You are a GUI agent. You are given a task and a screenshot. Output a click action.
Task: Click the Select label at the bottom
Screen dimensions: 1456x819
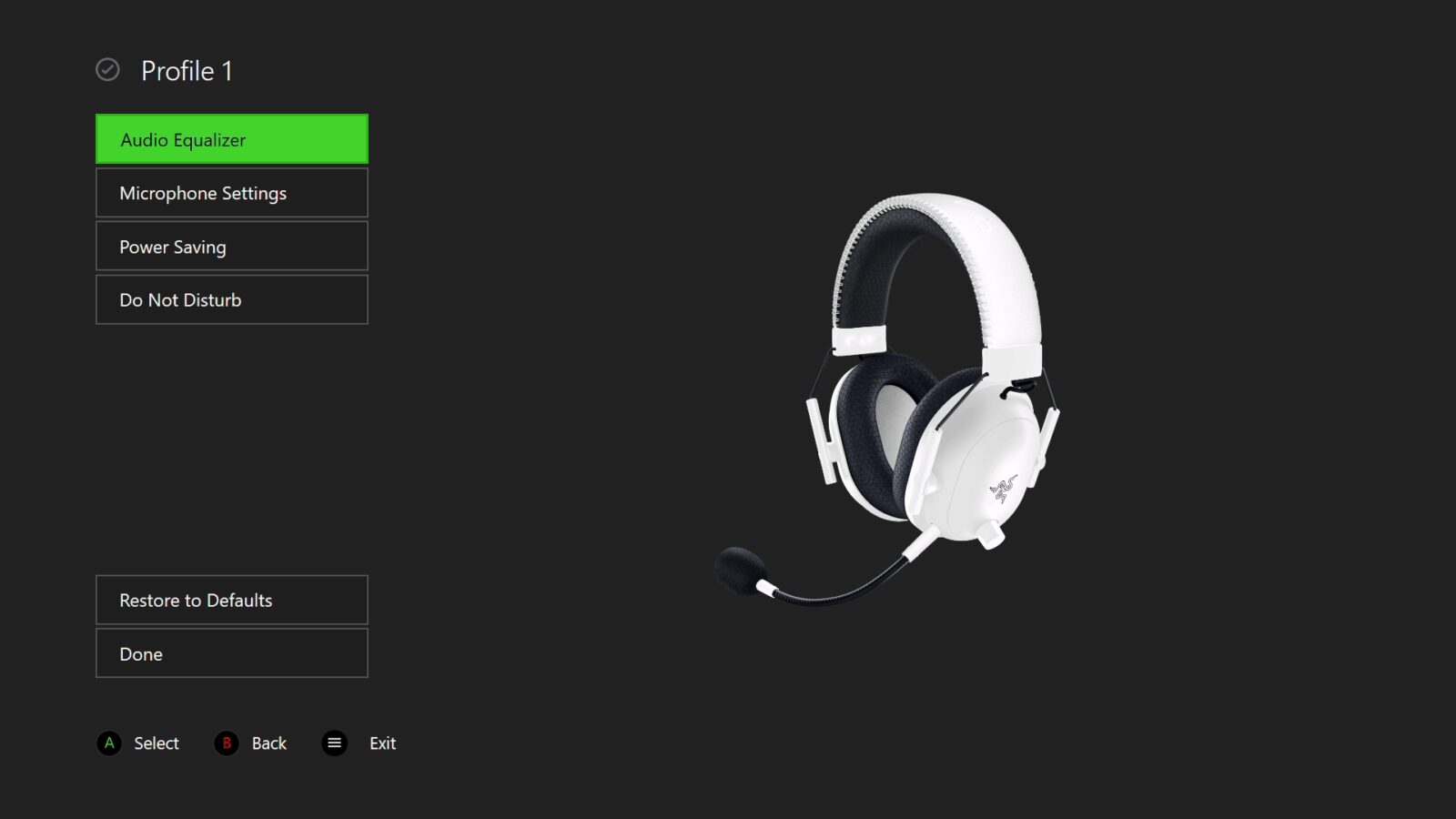(x=157, y=743)
